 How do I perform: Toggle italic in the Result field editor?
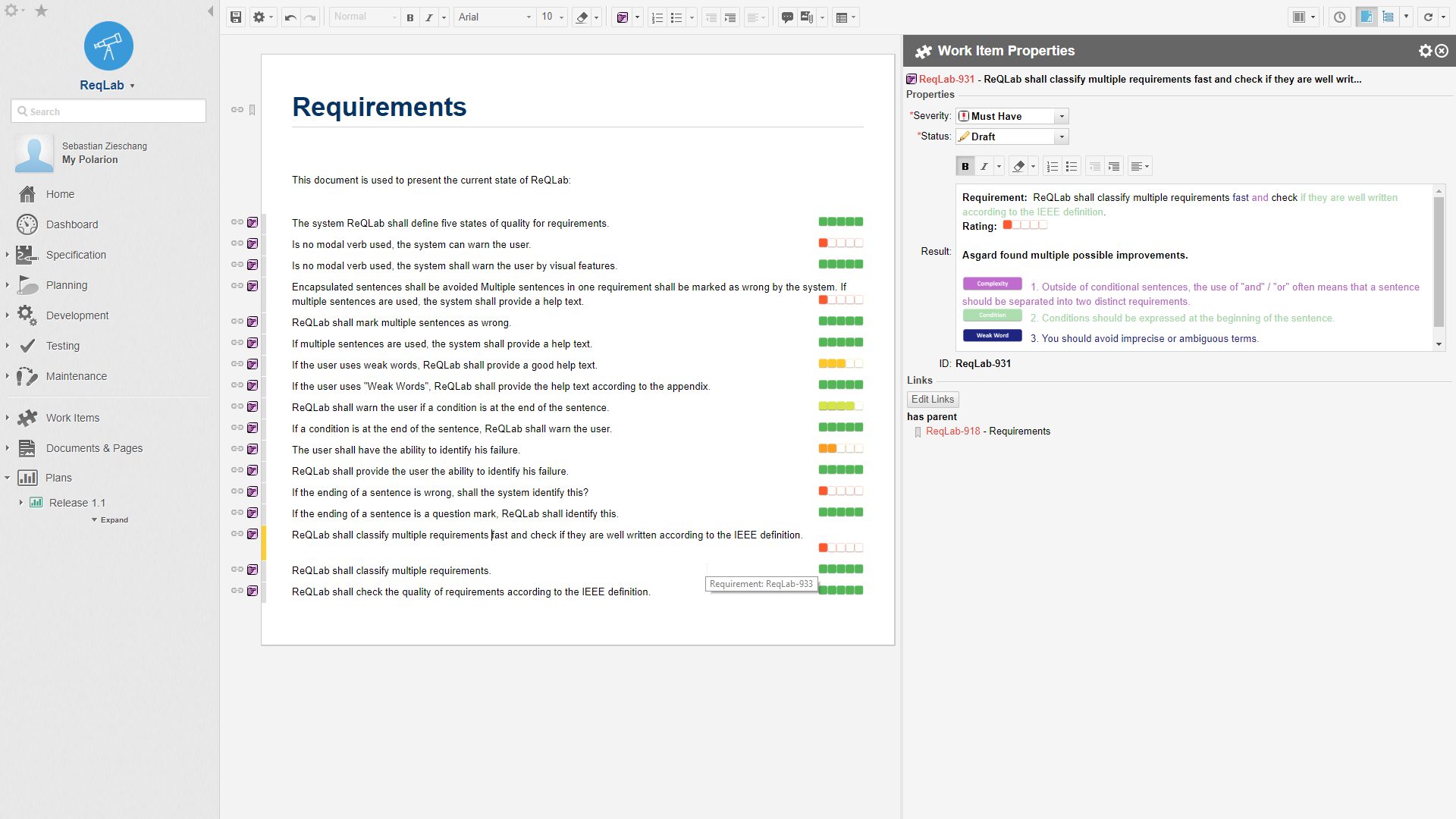984,167
